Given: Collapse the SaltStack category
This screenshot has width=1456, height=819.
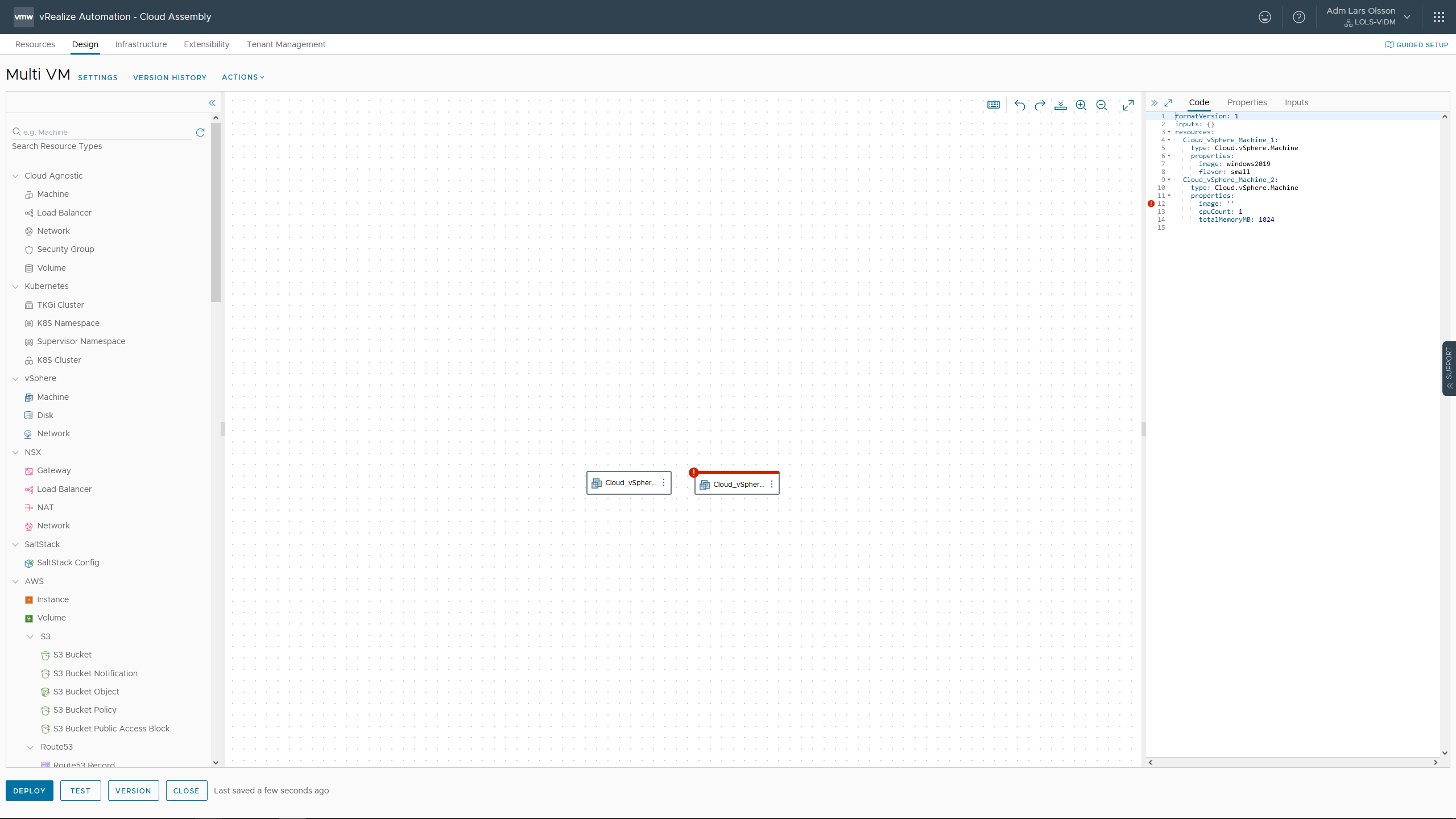Looking at the screenshot, I should [15, 544].
